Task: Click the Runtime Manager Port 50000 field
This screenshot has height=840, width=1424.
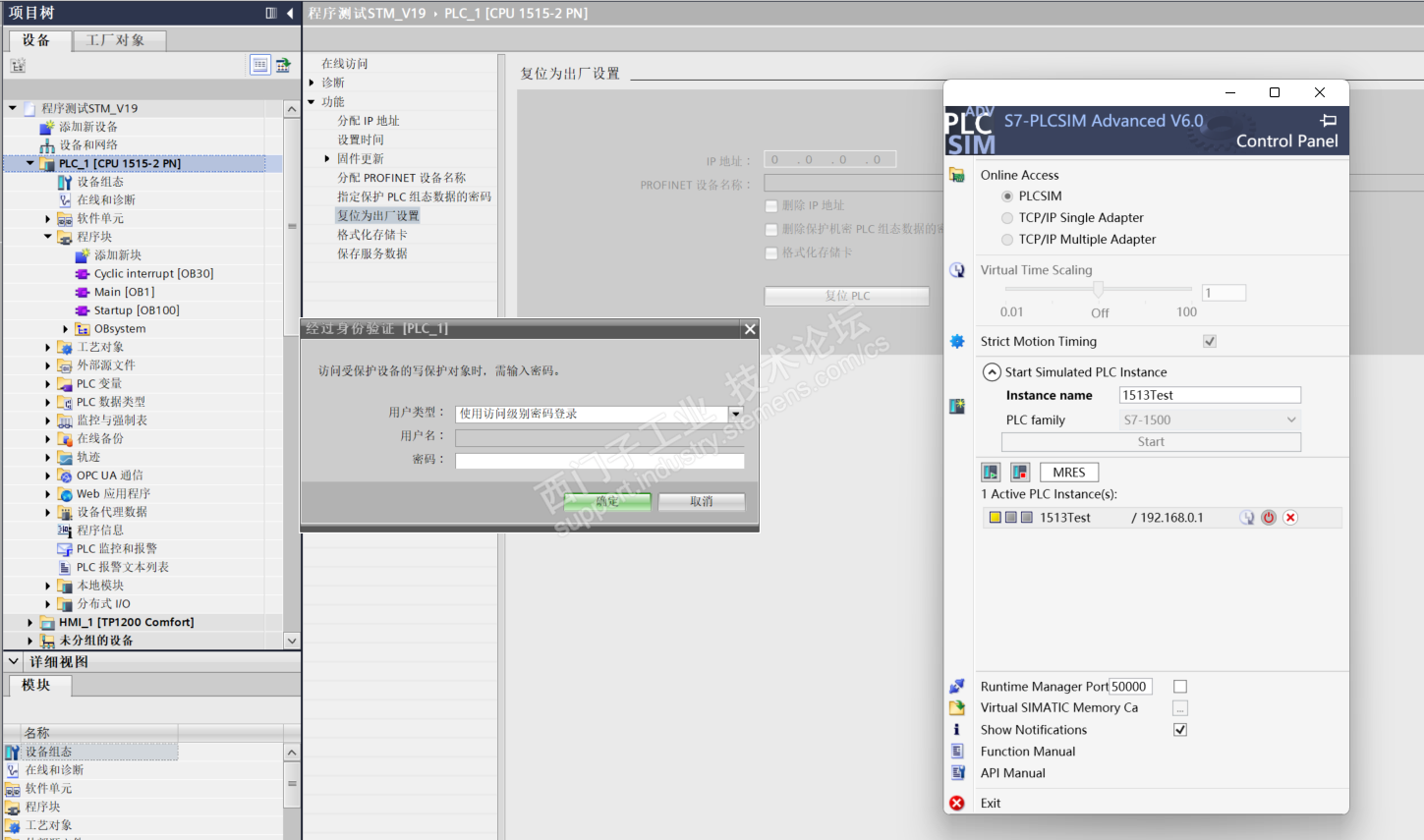Action: point(1130,687)
